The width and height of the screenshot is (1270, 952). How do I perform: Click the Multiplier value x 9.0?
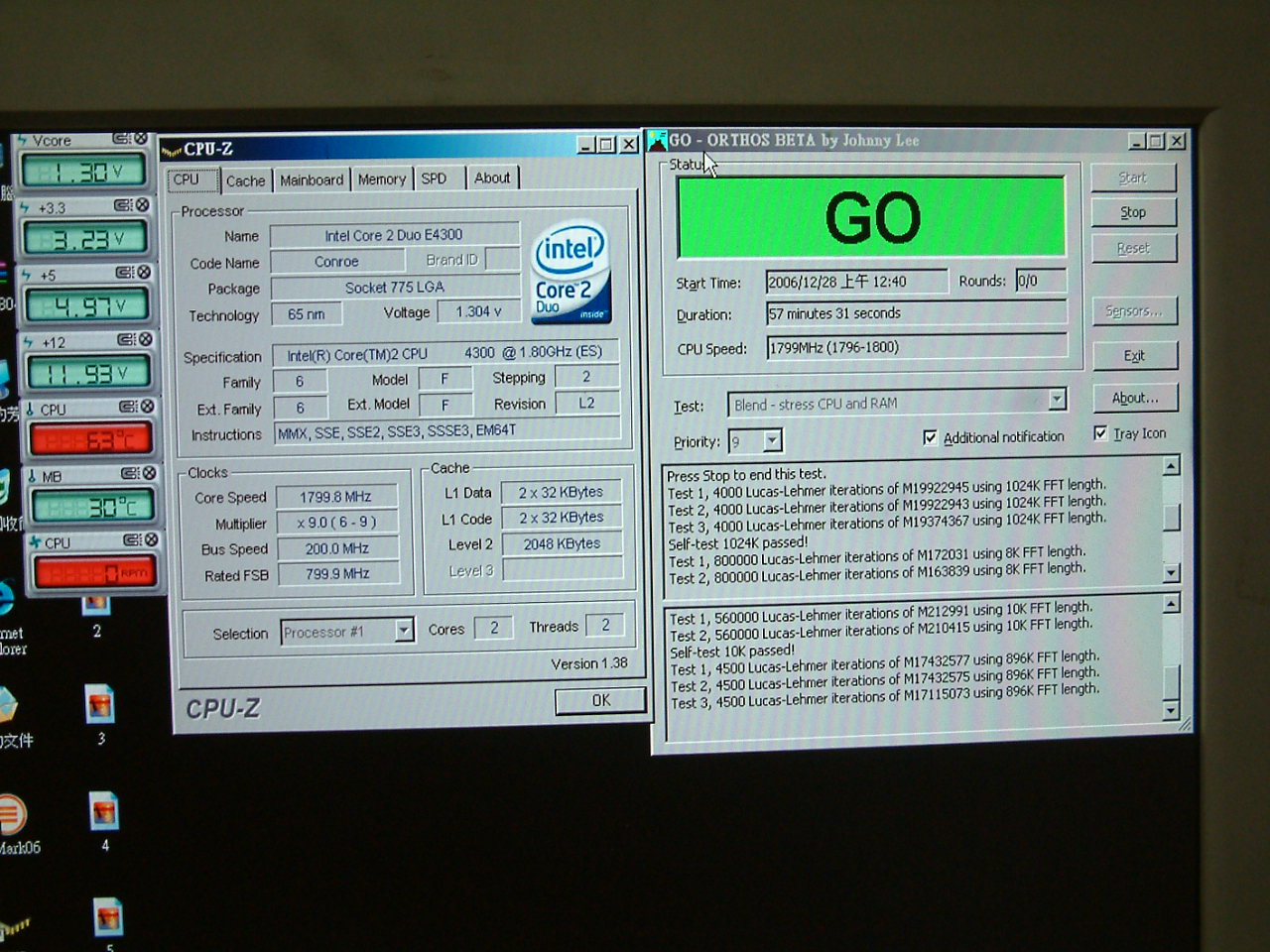pyautogui.click(x=337, y=522)
